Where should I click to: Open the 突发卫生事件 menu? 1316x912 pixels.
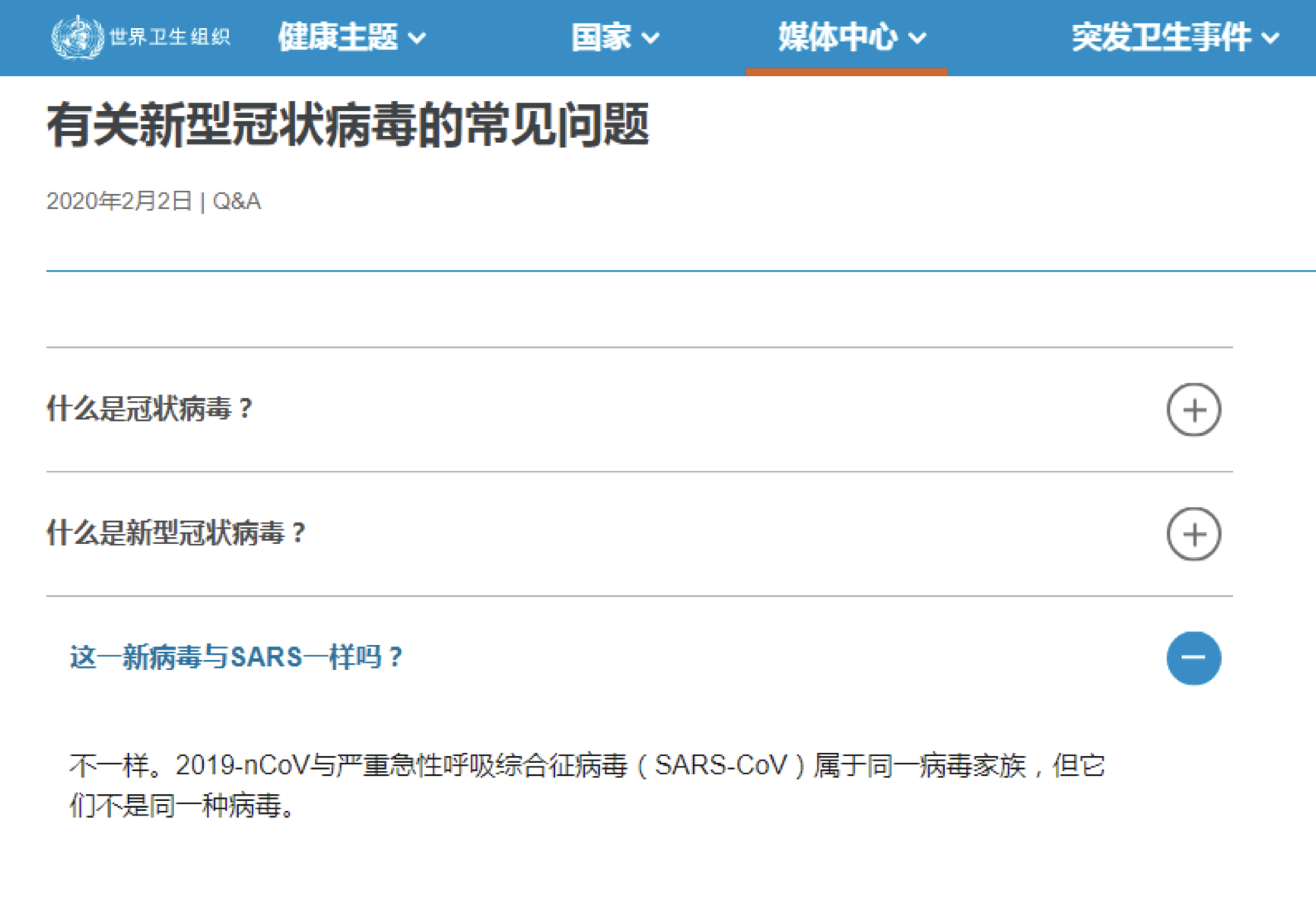click(1175, 37)
